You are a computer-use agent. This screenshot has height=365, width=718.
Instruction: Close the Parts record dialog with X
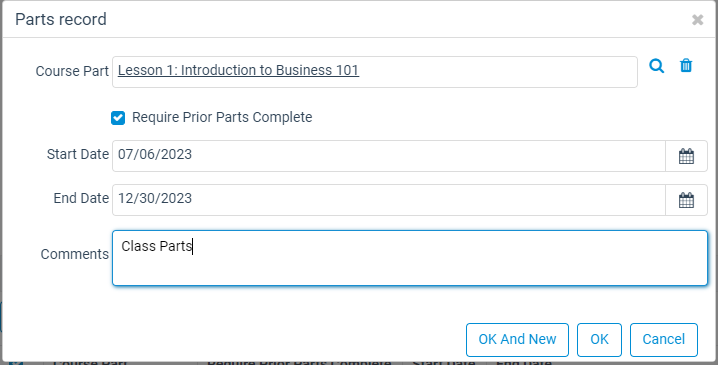[697, 20]
